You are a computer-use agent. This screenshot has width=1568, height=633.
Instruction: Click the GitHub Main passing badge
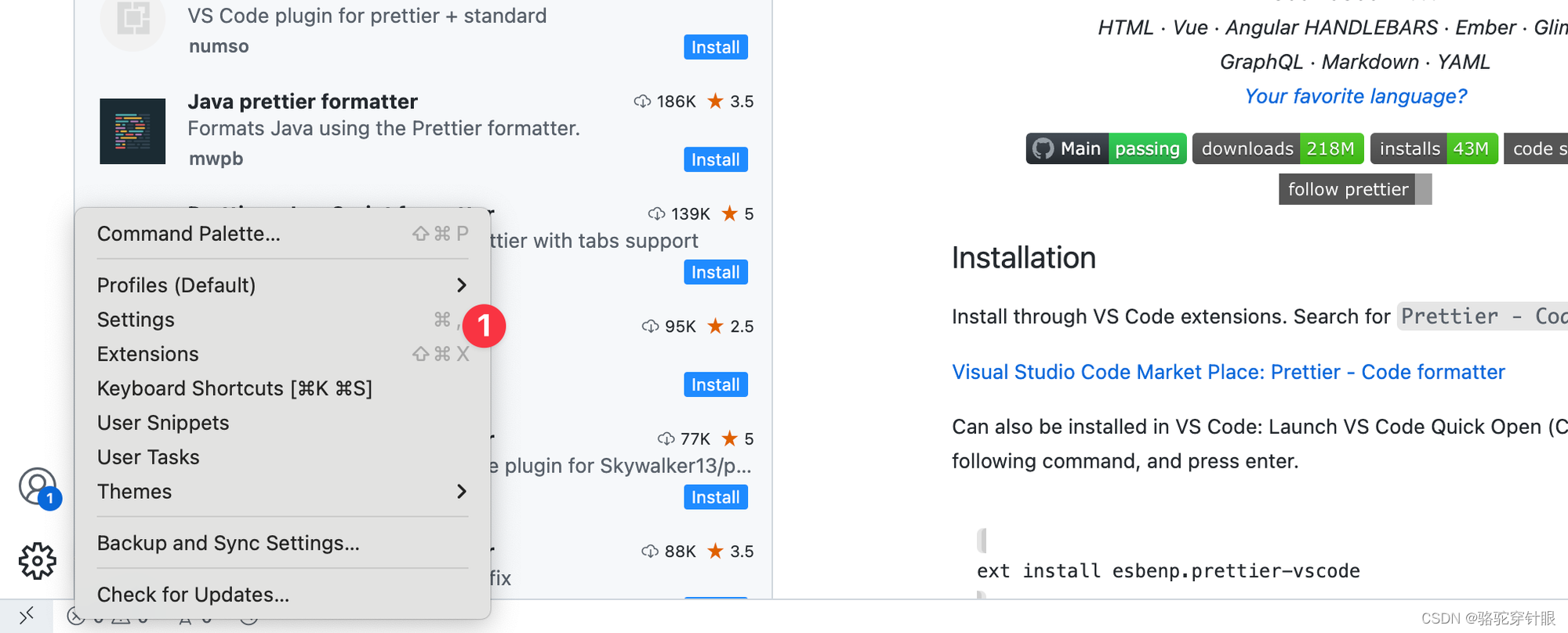1106,148
